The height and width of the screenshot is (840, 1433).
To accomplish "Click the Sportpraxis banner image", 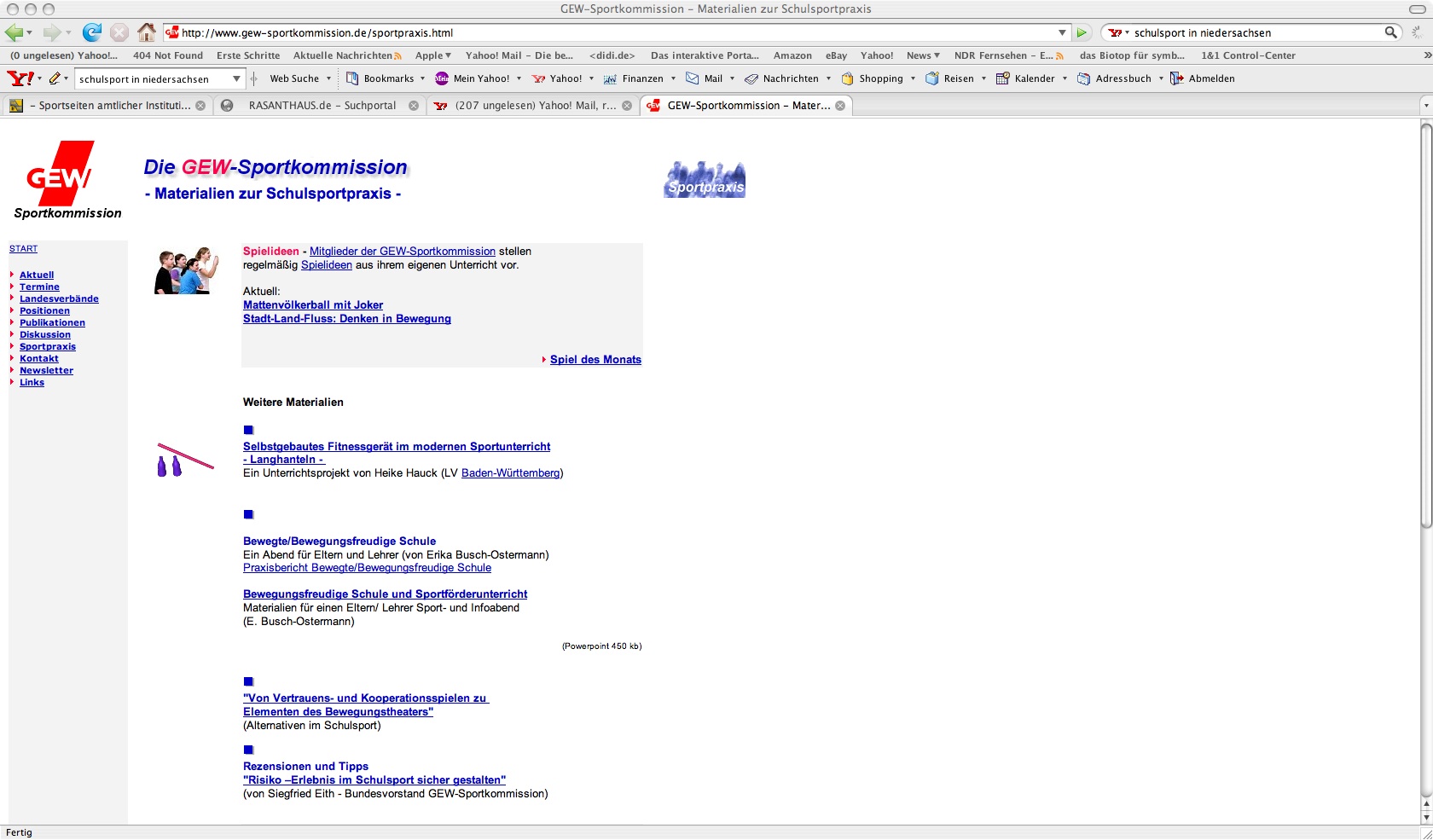I will pyautogui.click(x=704, y=180).
